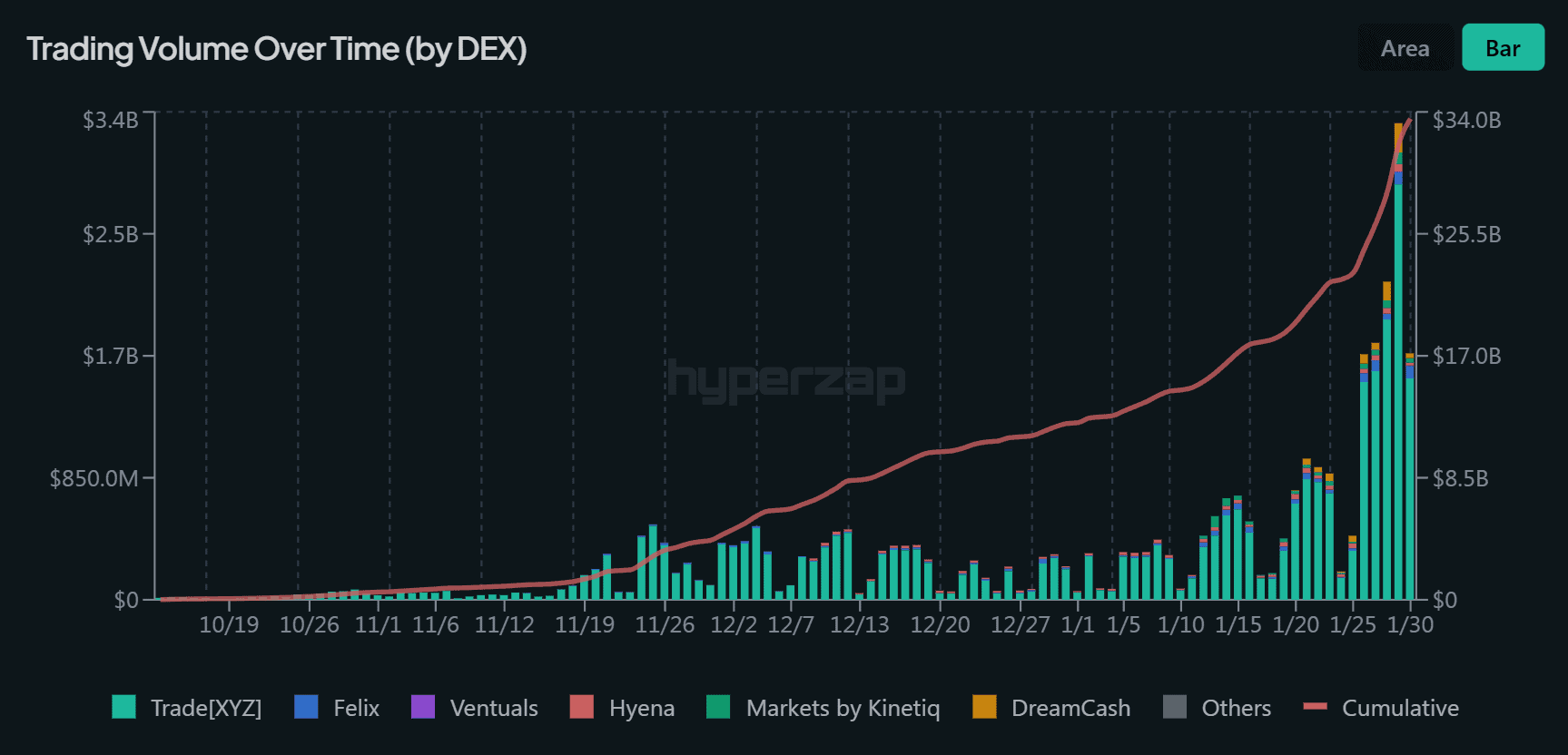Click the 11/26 x-axis date label
Screen dimensions: 1568x755
pos(665,624)
